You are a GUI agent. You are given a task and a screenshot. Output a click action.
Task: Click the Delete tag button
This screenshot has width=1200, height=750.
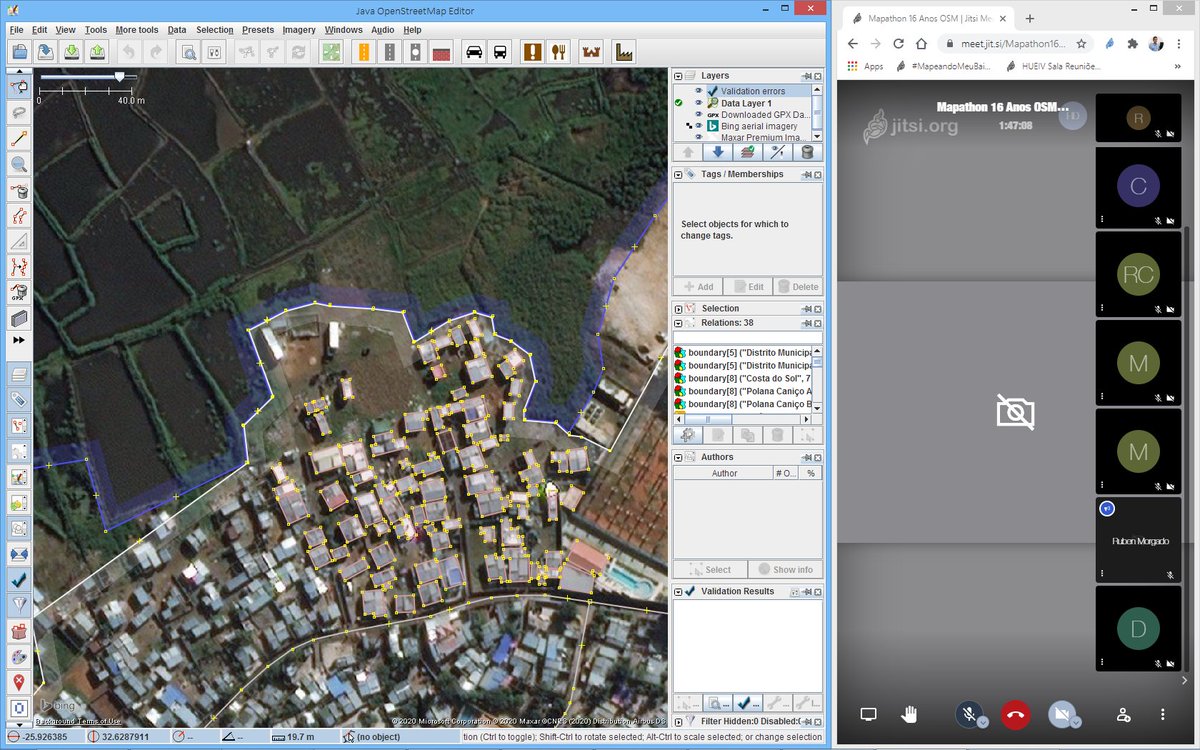click(797, 286)
